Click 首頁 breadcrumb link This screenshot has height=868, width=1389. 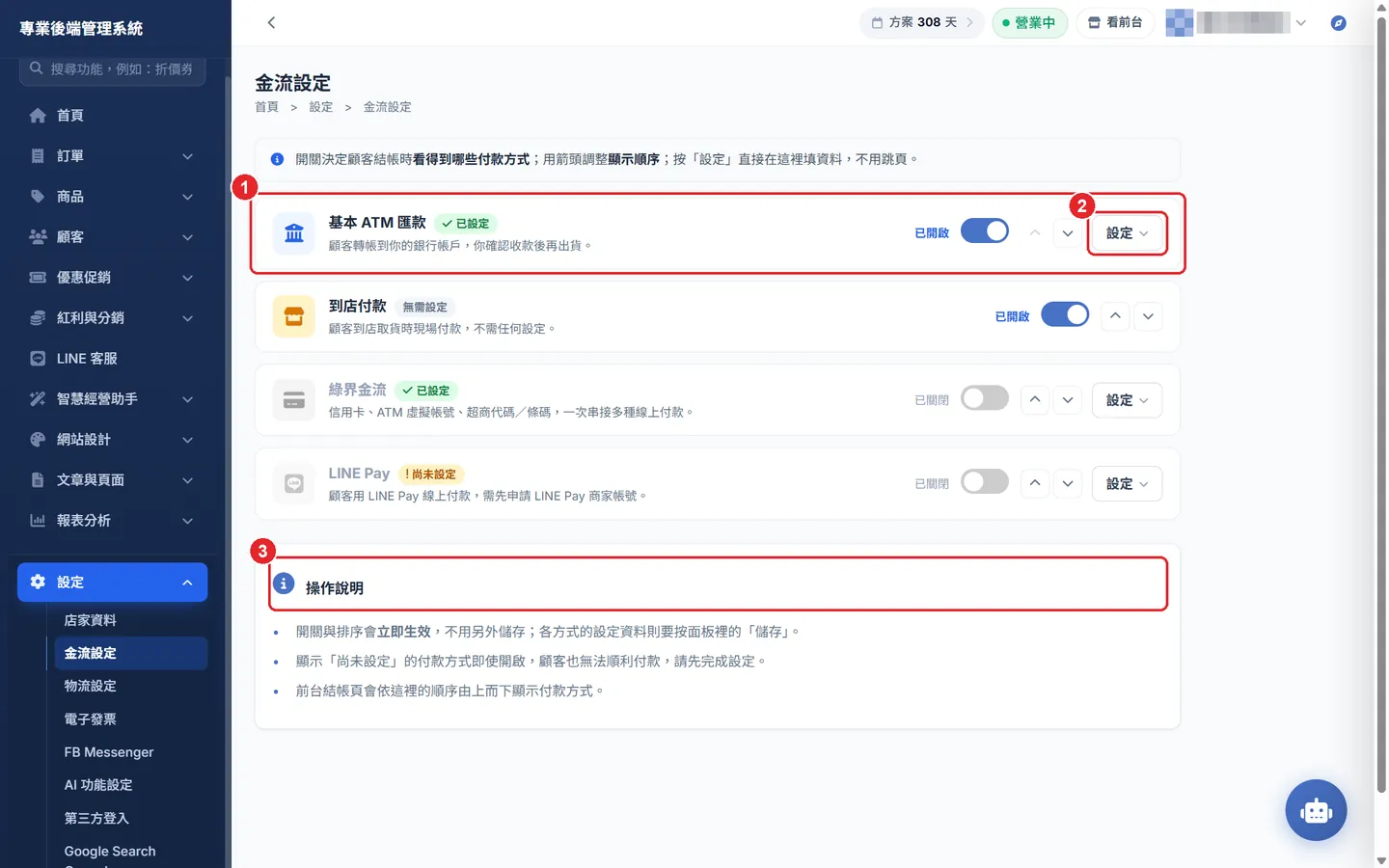[266, 107]
